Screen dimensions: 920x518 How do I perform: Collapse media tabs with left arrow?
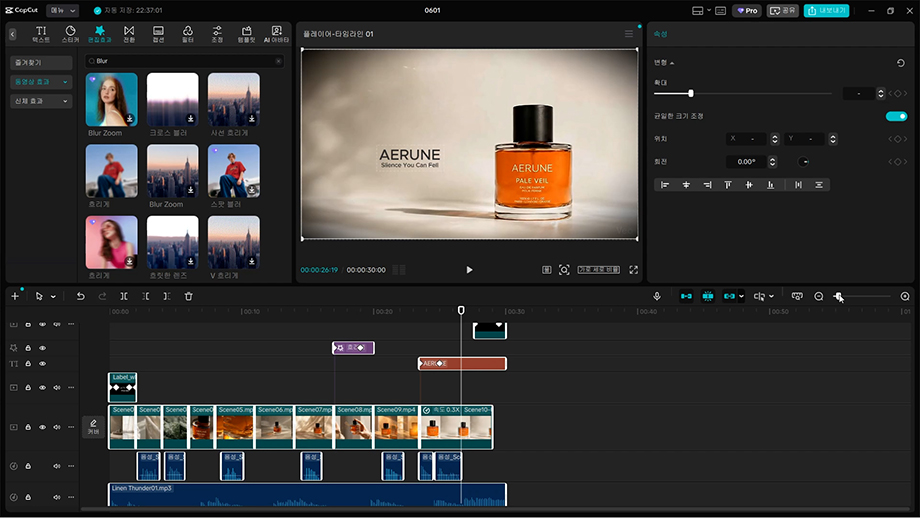click(x=12, y=35)
